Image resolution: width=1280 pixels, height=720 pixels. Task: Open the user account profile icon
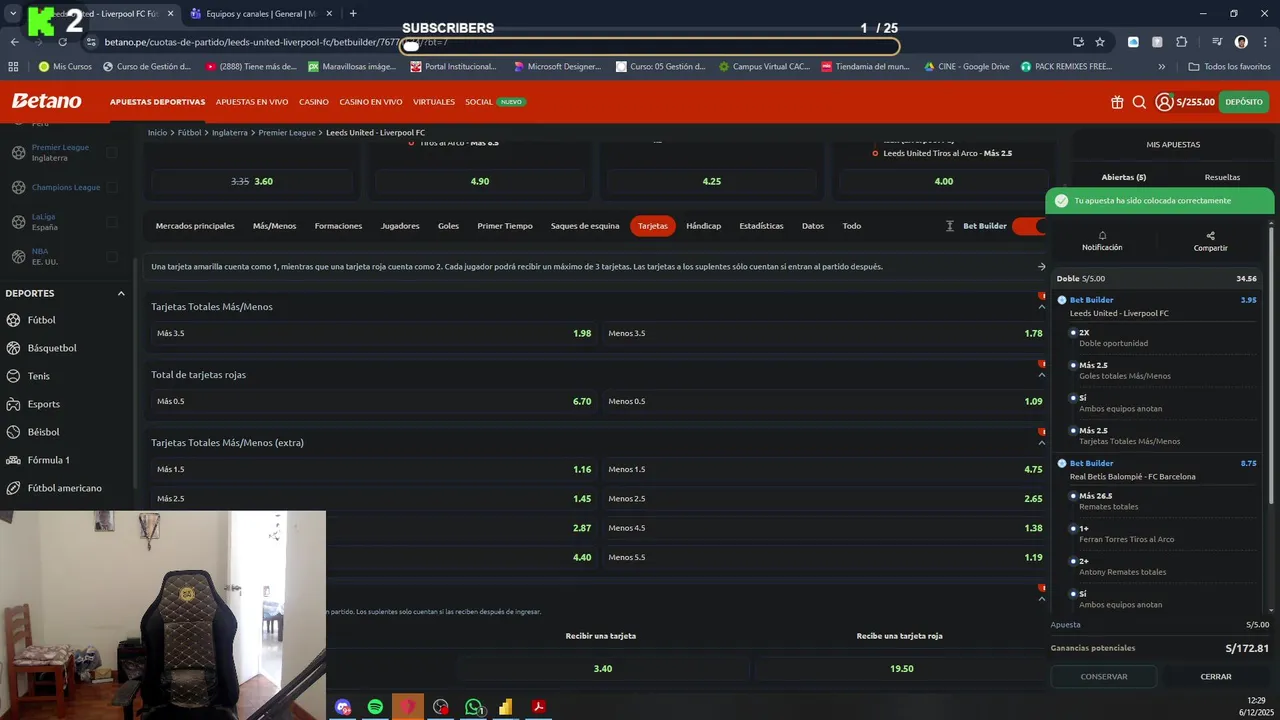(x=1164, y=102)
